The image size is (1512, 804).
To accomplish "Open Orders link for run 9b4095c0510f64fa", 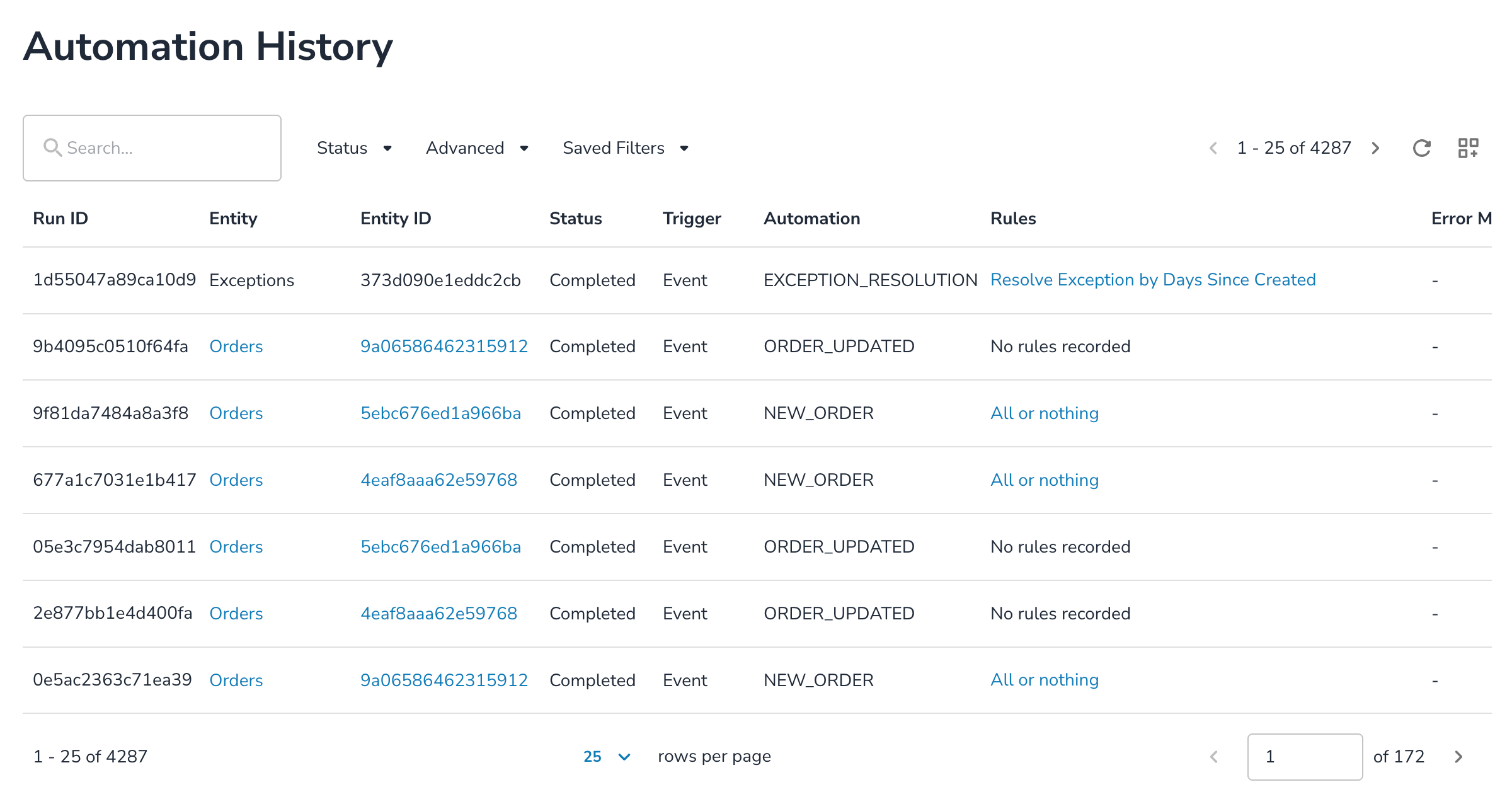I will (236, 347).
